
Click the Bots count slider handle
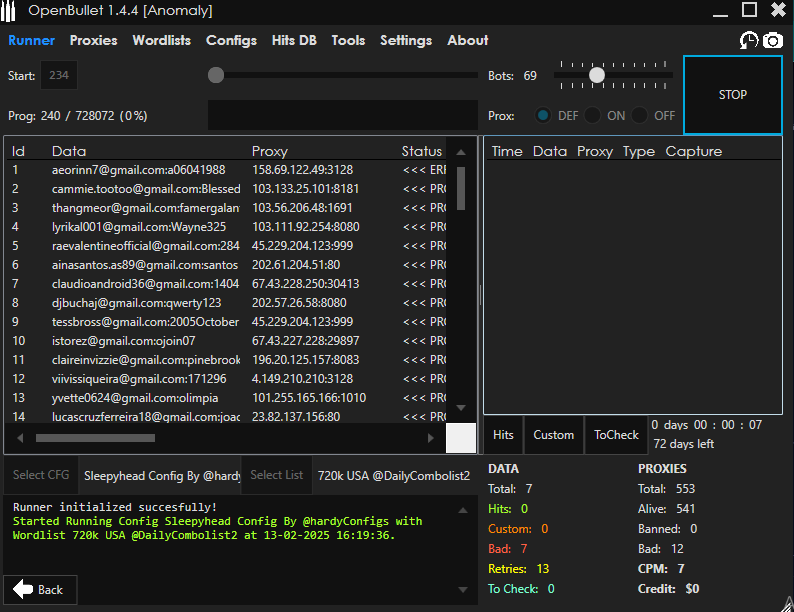tap(597, 75)
